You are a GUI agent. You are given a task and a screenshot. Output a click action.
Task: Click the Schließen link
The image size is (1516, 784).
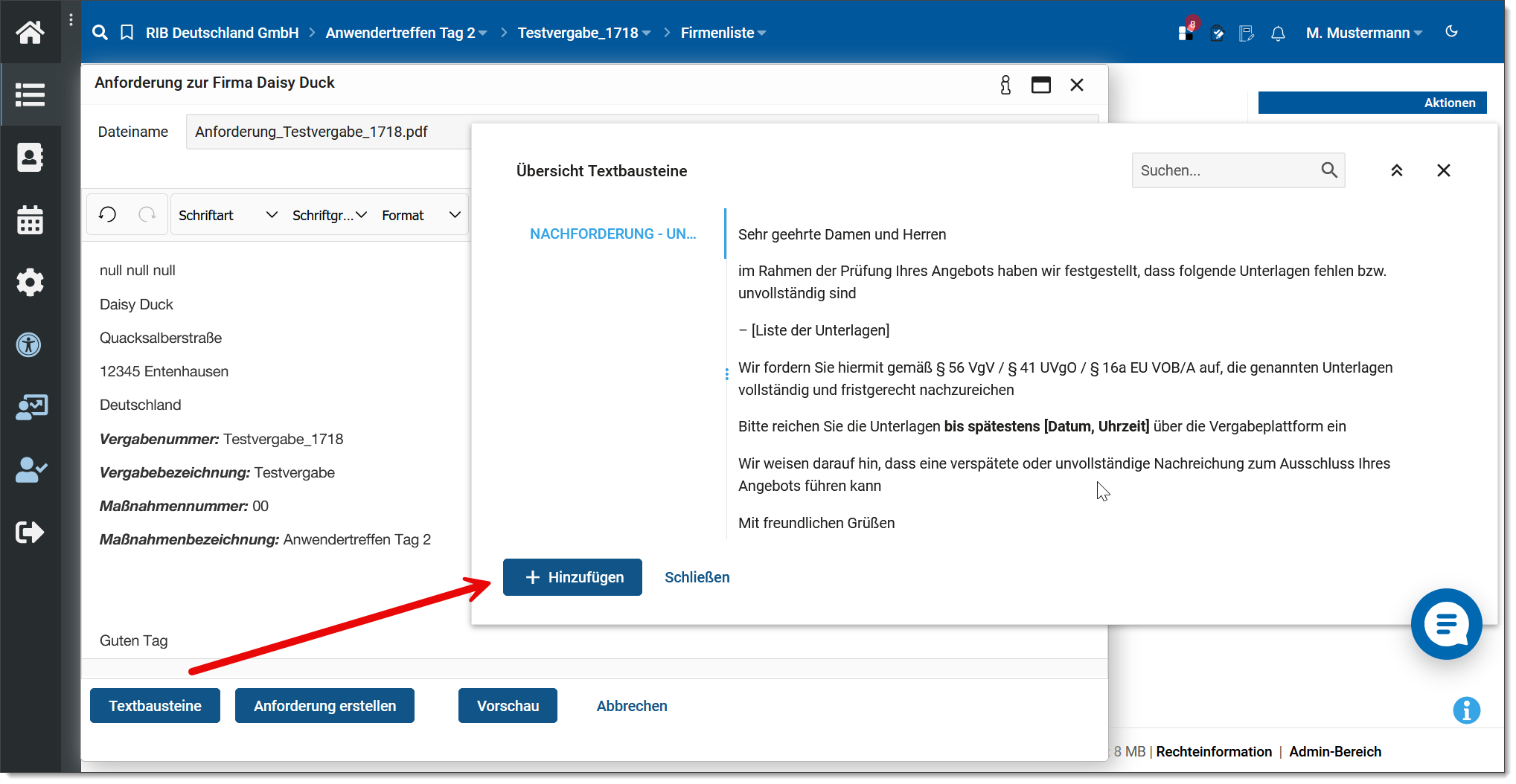(x=697, y=577)
